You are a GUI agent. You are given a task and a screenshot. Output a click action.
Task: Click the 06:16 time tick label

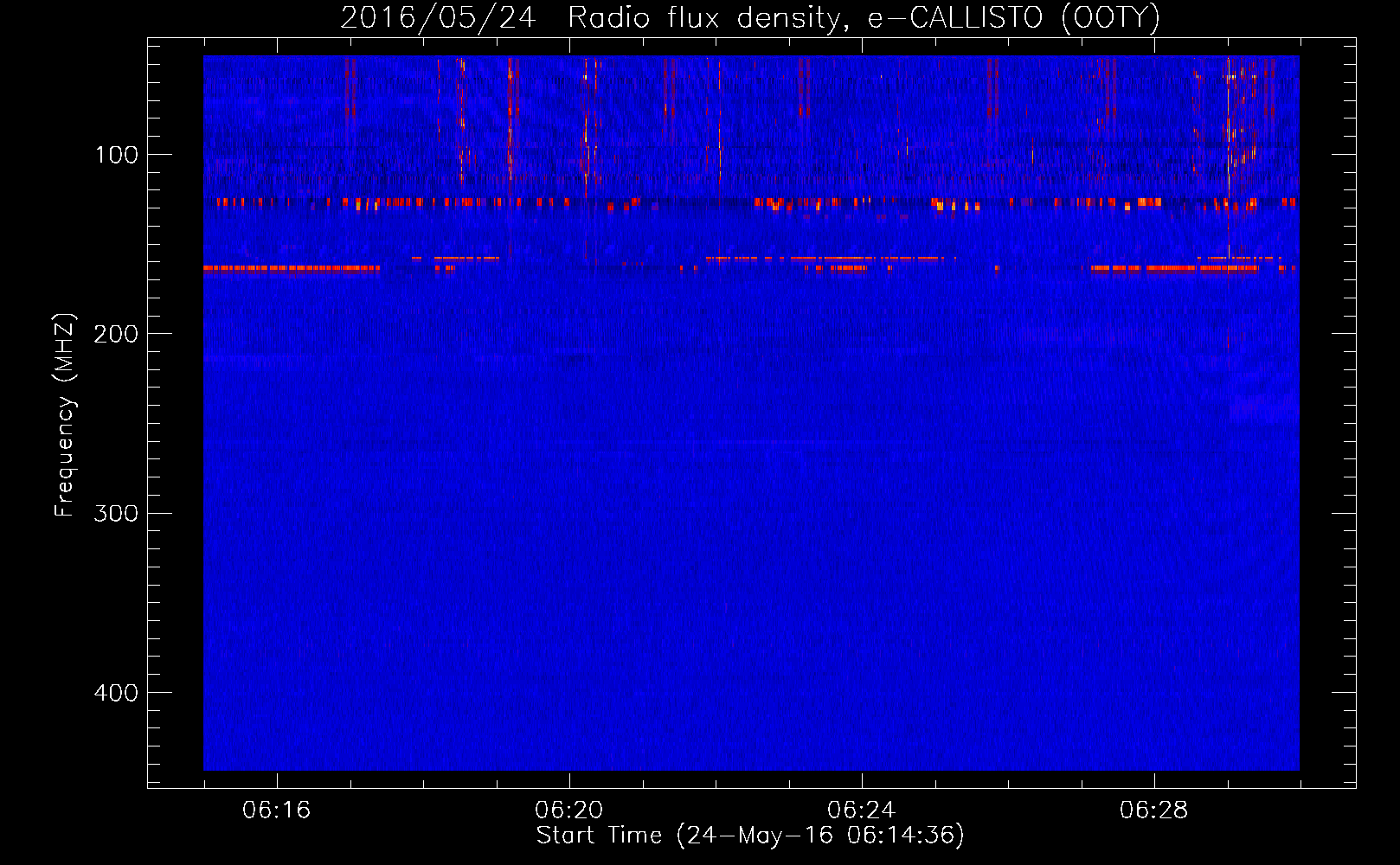coord(277,811)
